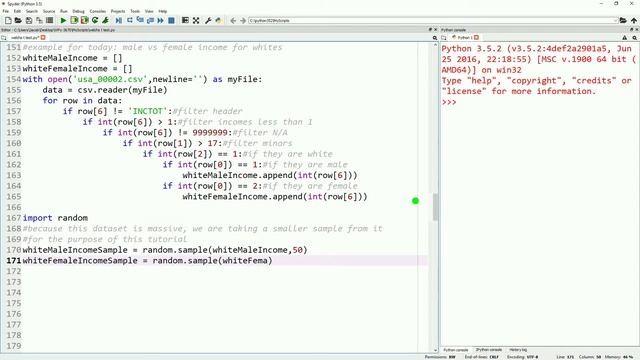Click at the console >>> prompt
Image resolution: width=640 pixels, height=360 pixels.
pos(449,102)
